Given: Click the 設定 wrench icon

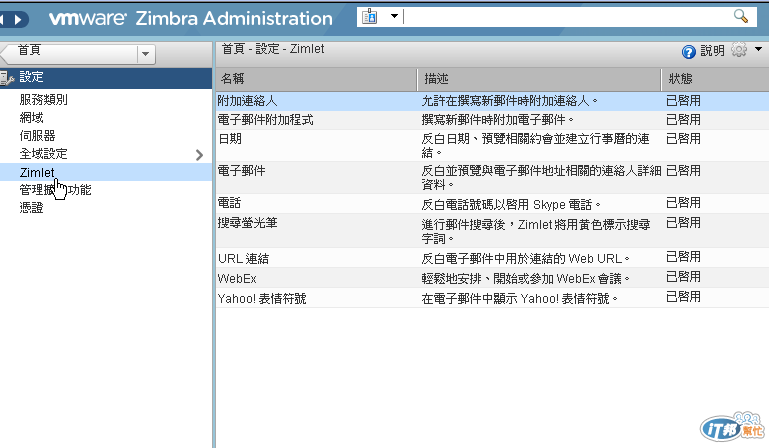Looking at the screenshot, I should [7, 78].
